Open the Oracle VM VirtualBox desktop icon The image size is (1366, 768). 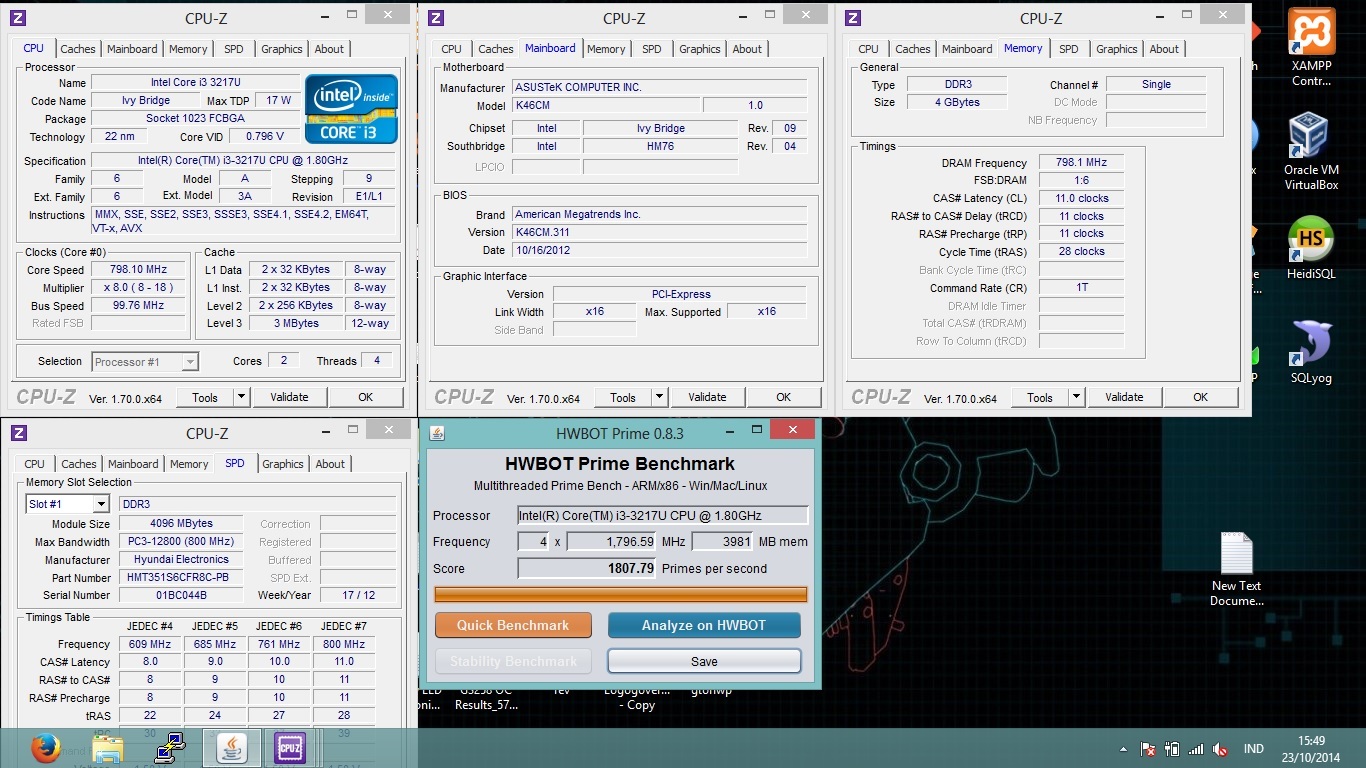pos(1311,151)
